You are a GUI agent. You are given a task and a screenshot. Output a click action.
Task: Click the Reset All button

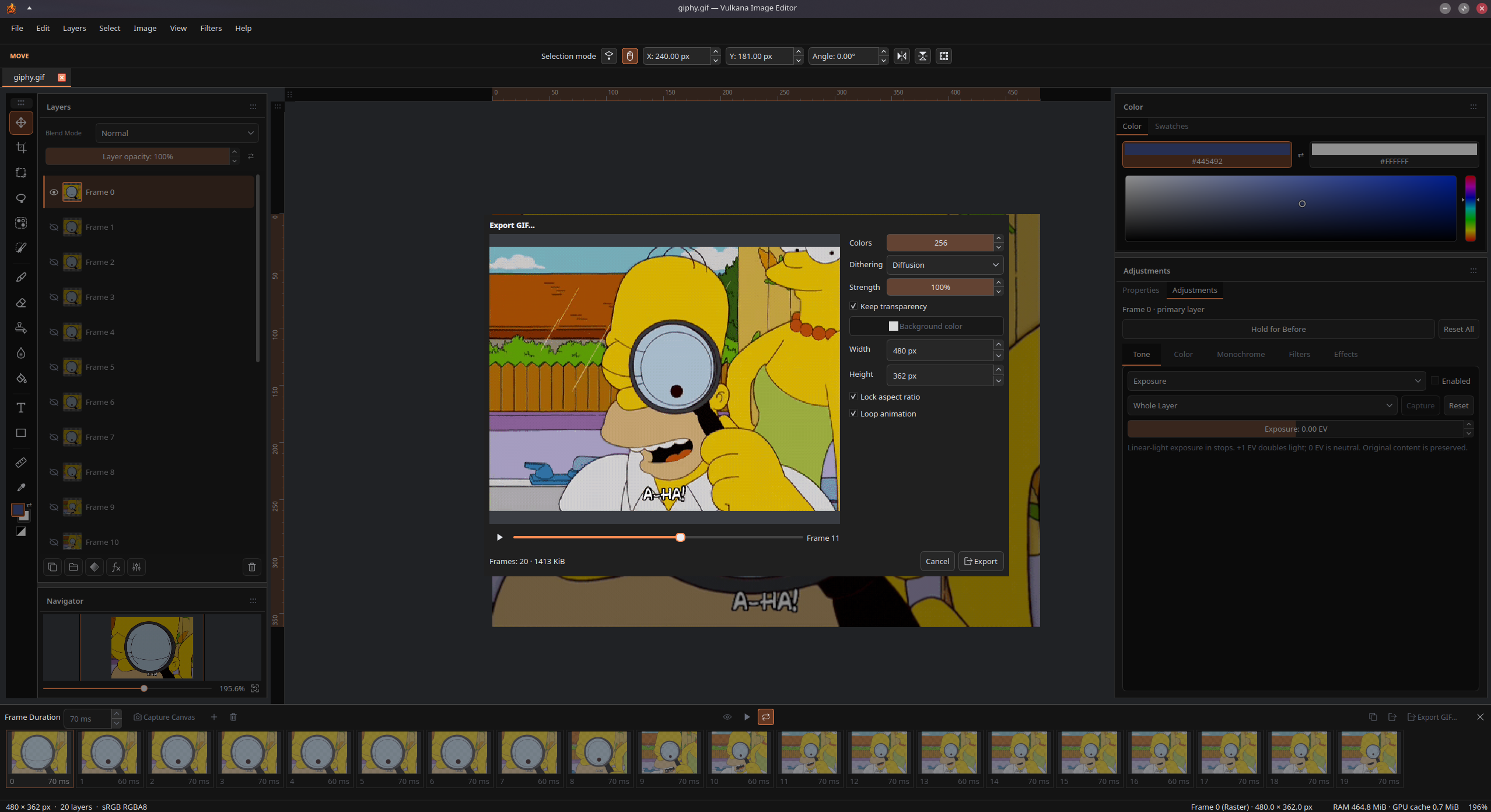[x=1458, y=329]
